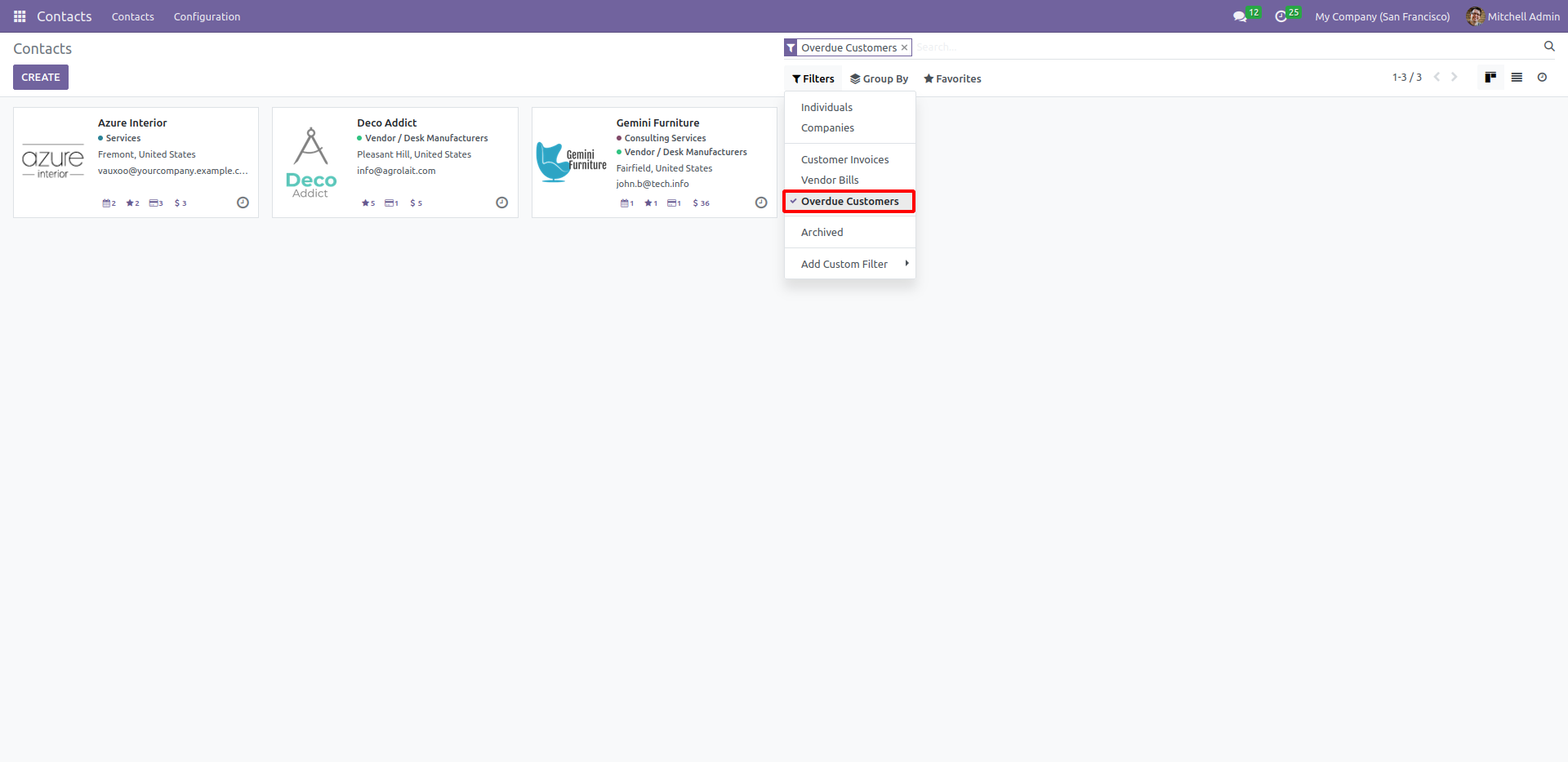The width and height of the screenshot is (1568, 762).
Task: Enable the Customer Invoices filter
Action: click(849, 160)
